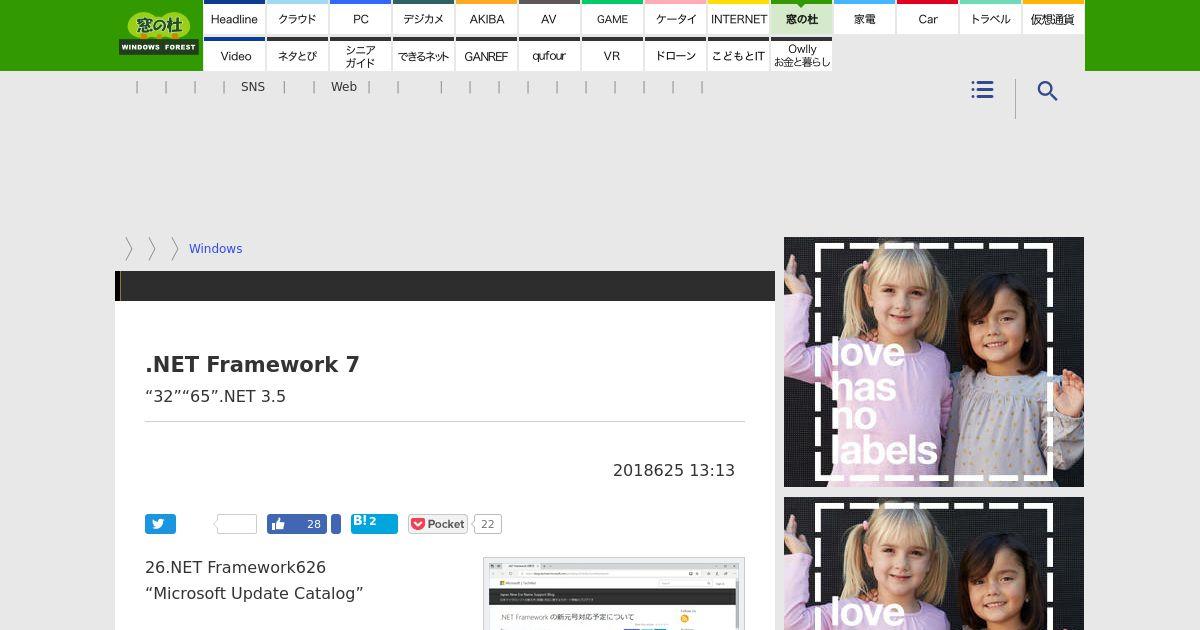
Task: Open the PC tab
Action: click(x=360, y=18)
